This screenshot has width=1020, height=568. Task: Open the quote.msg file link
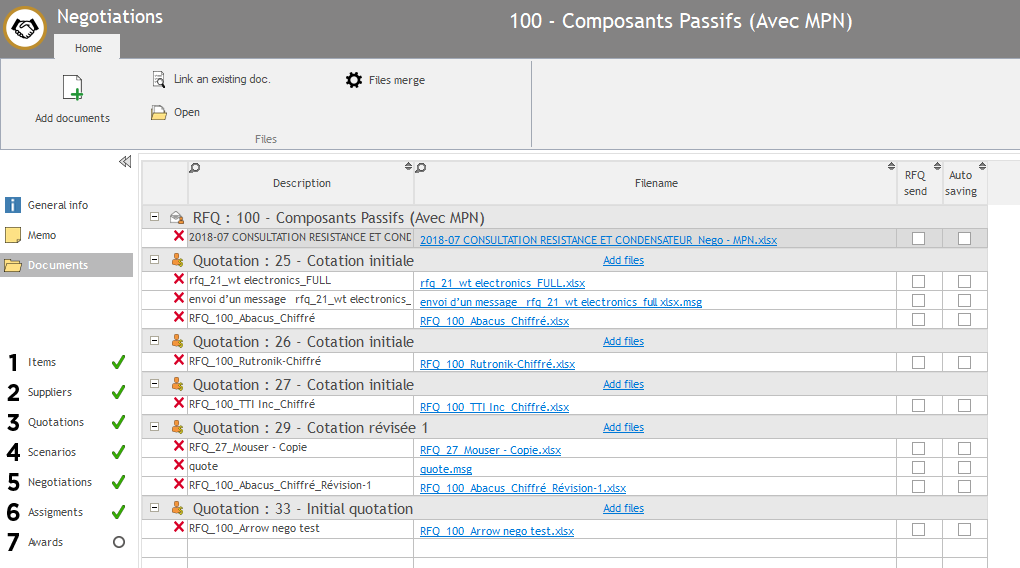[x=445, y=469]
